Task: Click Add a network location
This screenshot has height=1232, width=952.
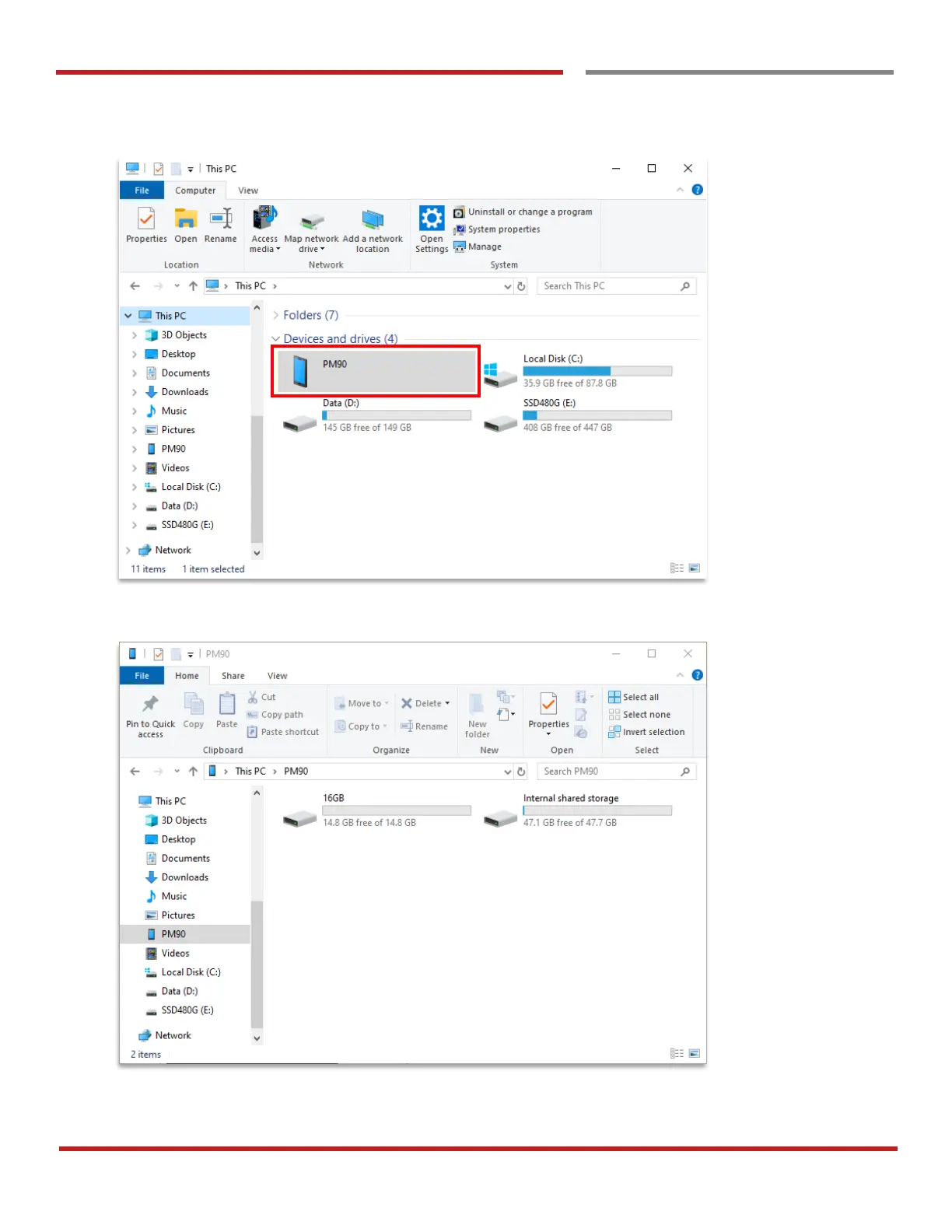Action: (373, 232)
